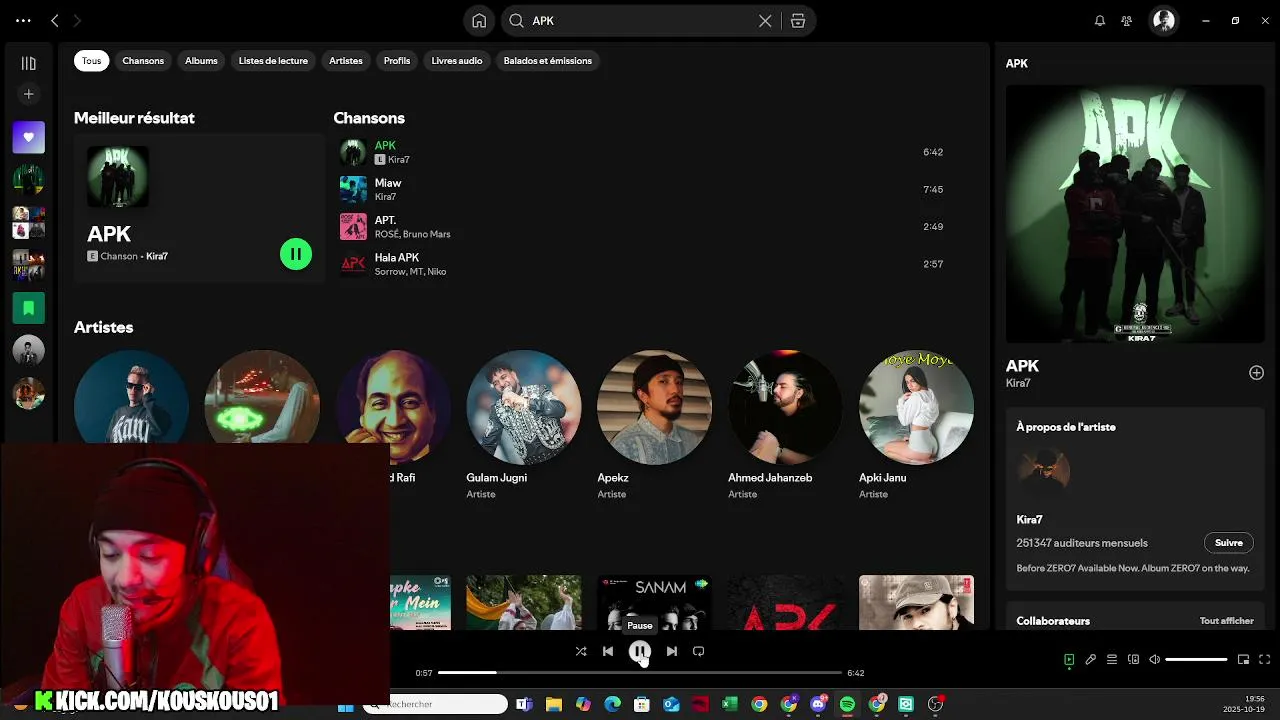Open the notifications bell
Viewport: 1280px width, 720px height.
[x=1100, y=21]
